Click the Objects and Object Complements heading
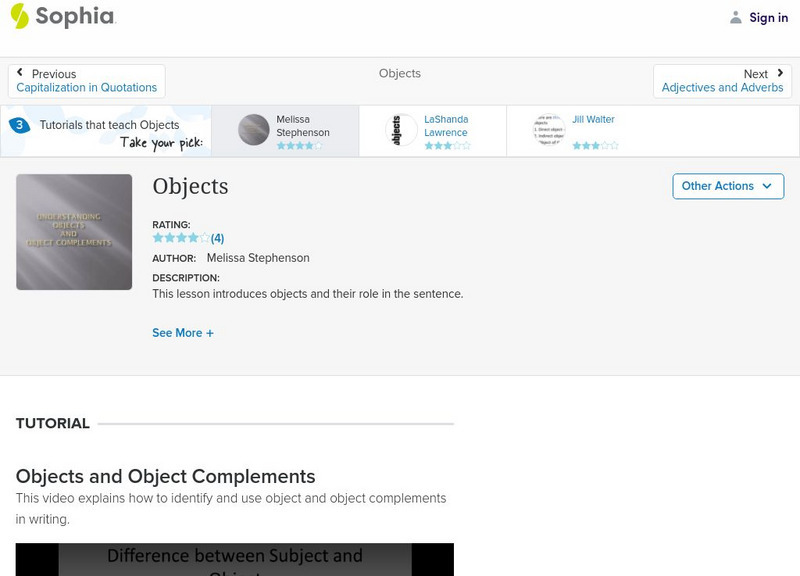Screen dimensions: 800x576 click(x=165, y=476)
